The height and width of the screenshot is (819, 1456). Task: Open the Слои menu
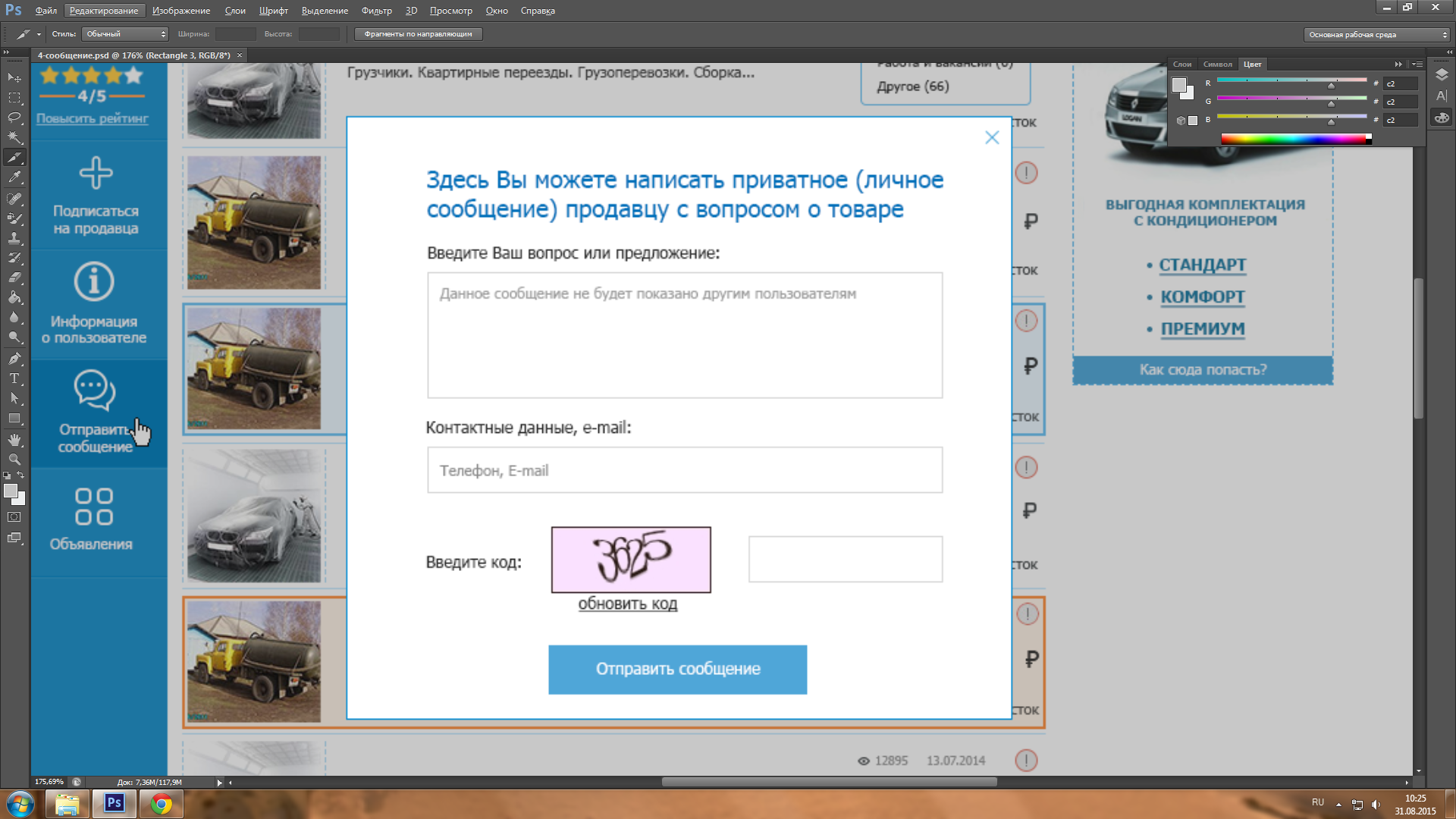[235, 11]
